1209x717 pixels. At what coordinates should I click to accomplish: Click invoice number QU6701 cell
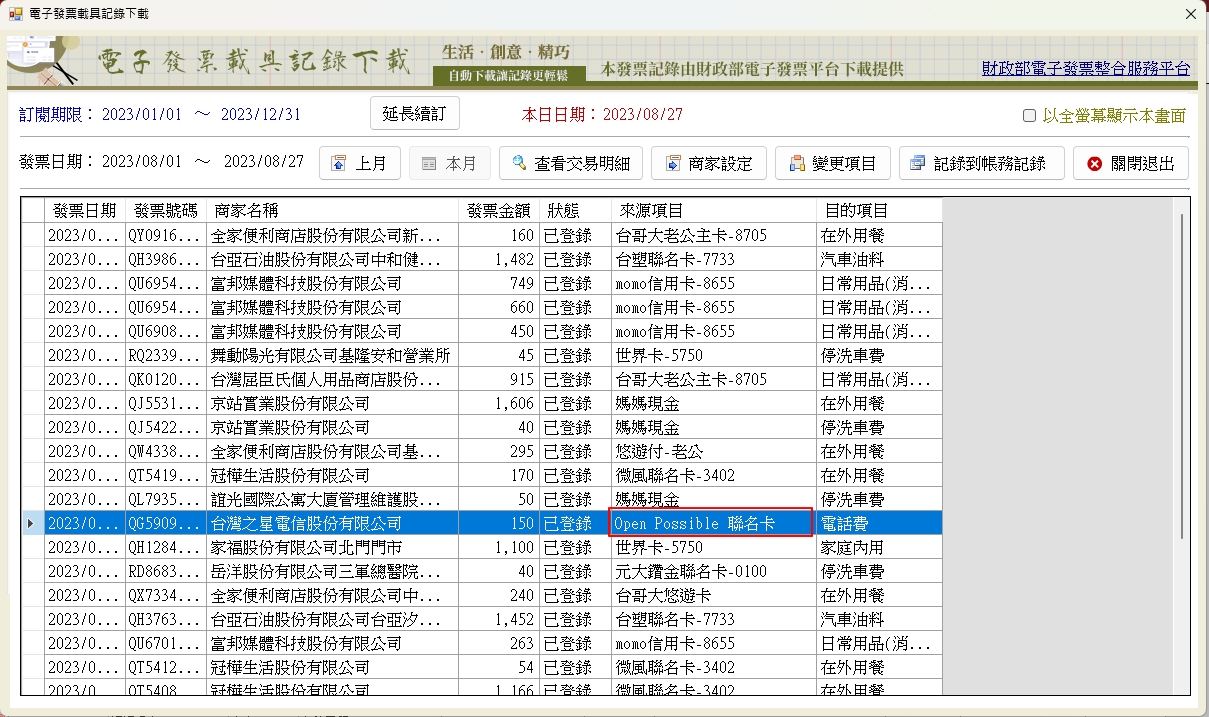point(166,643)
